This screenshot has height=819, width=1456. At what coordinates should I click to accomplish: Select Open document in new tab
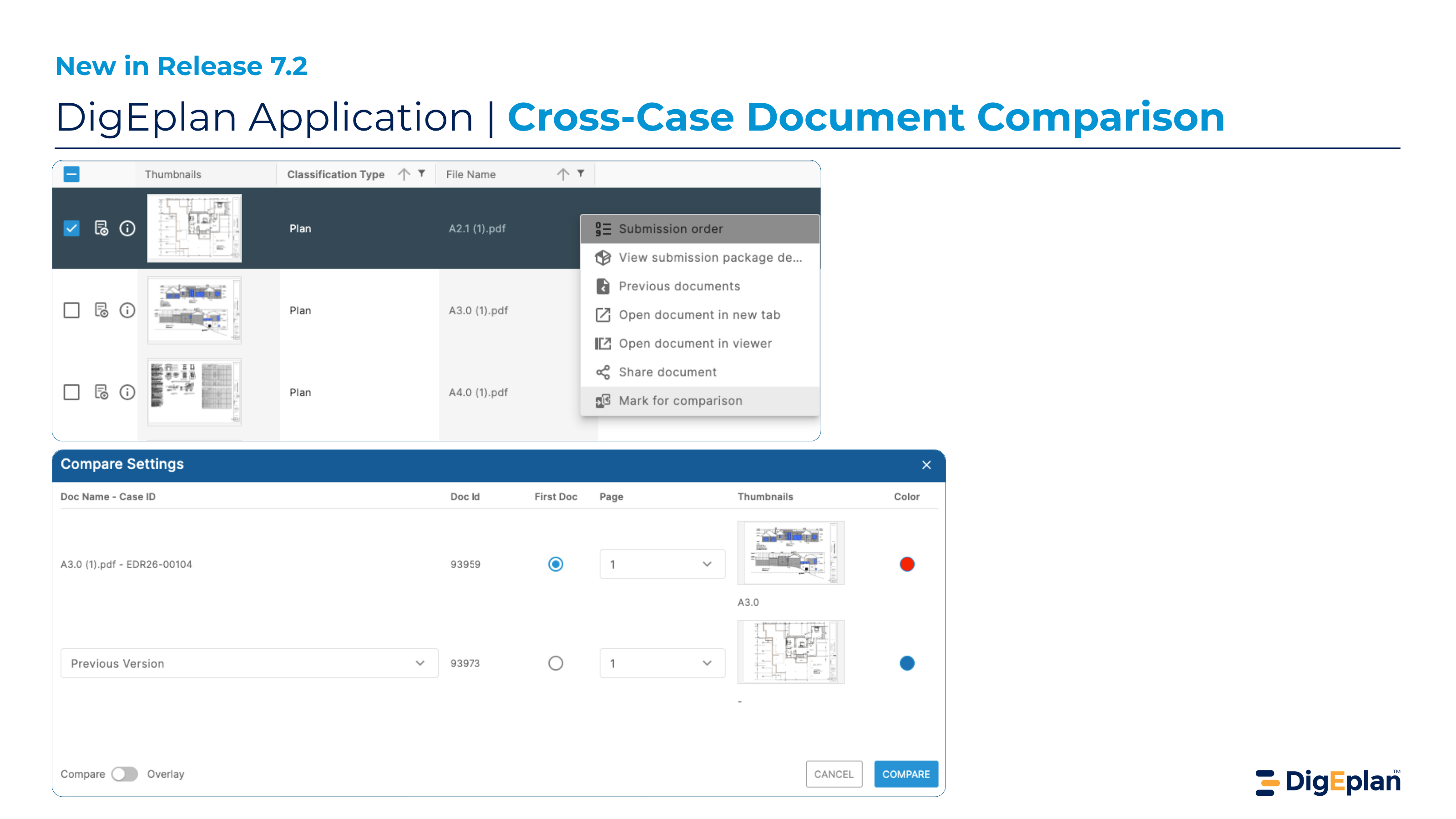700,315
